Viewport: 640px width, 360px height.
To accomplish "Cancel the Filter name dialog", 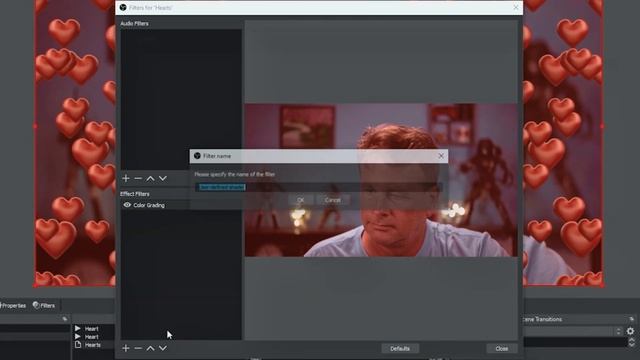I will (x=333, y=200).
